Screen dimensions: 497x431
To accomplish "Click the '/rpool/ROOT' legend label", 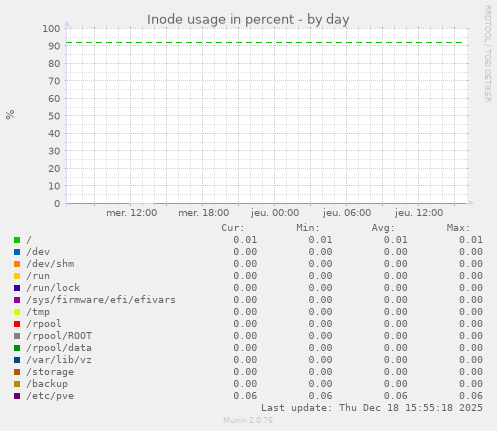I will point(59,336).
